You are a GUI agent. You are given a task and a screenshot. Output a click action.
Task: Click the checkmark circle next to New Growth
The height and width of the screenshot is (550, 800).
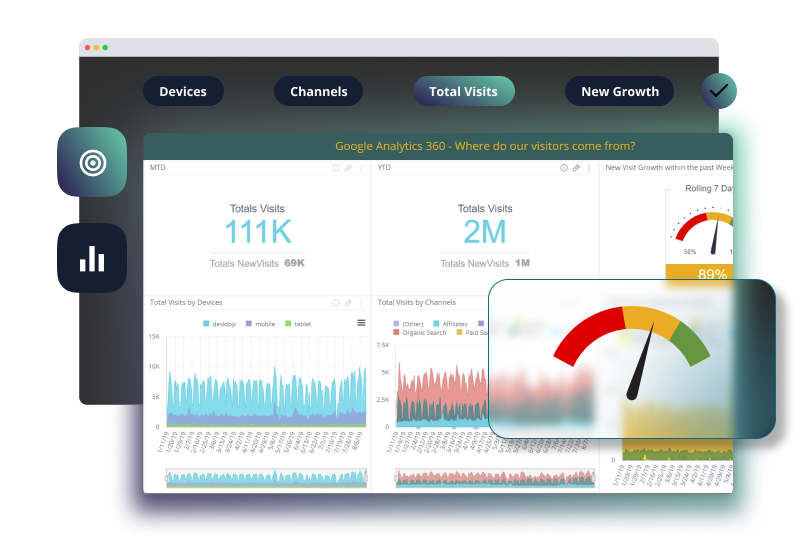coord(718,91)
